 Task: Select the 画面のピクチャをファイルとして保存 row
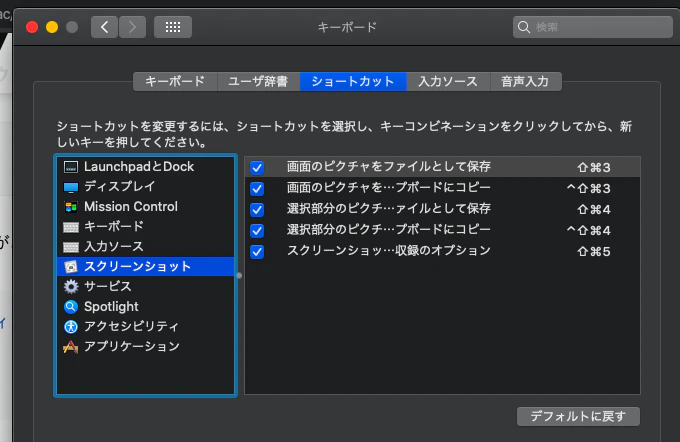[442, 167]
